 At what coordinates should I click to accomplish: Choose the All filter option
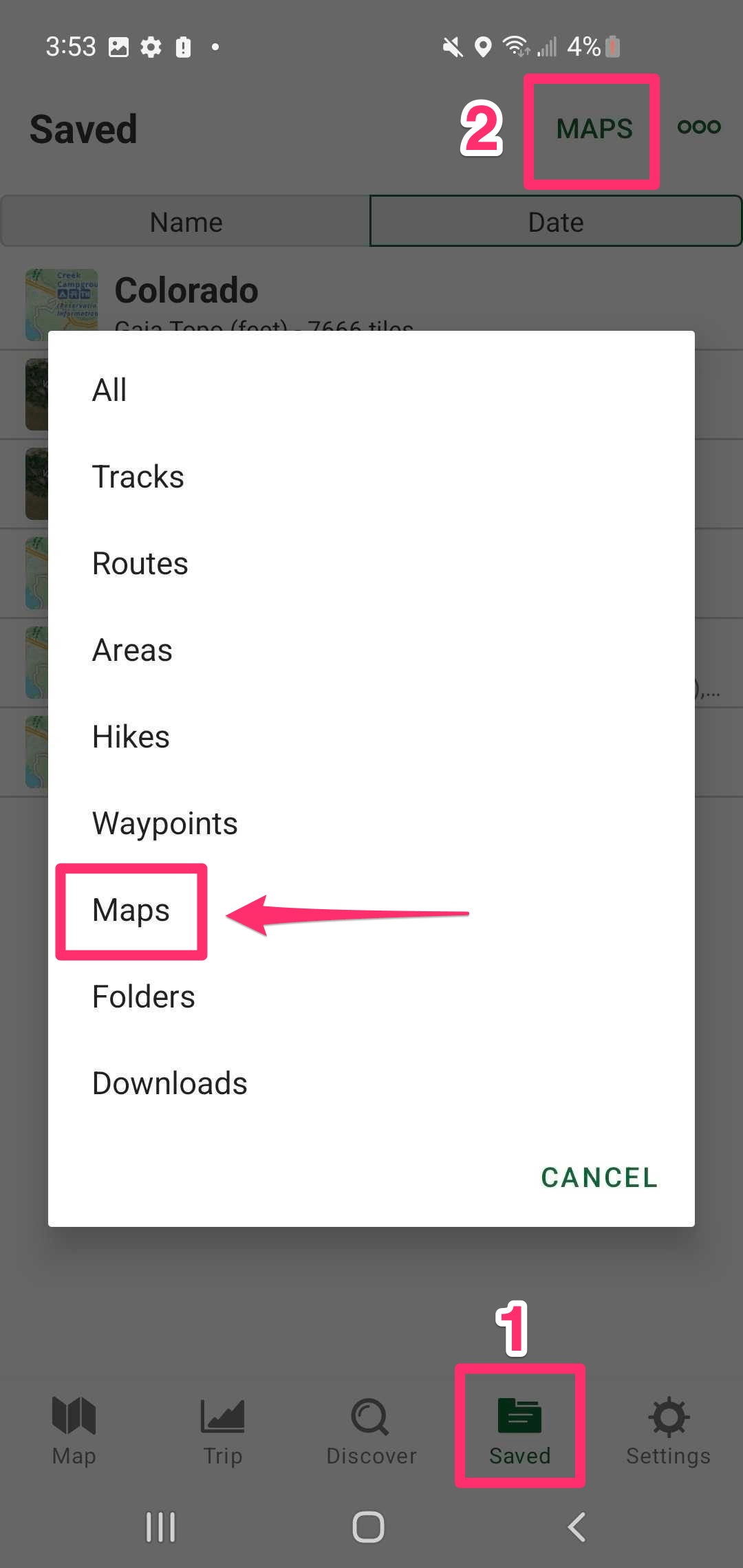point(109,389)
